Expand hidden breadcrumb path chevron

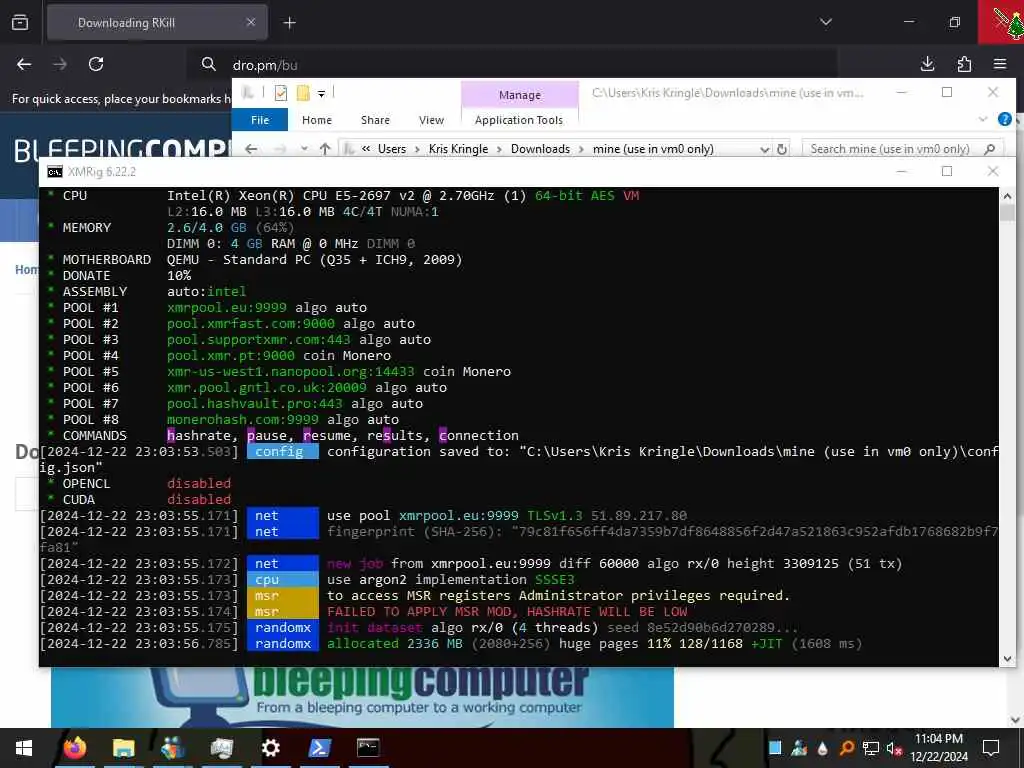[366, 149]
